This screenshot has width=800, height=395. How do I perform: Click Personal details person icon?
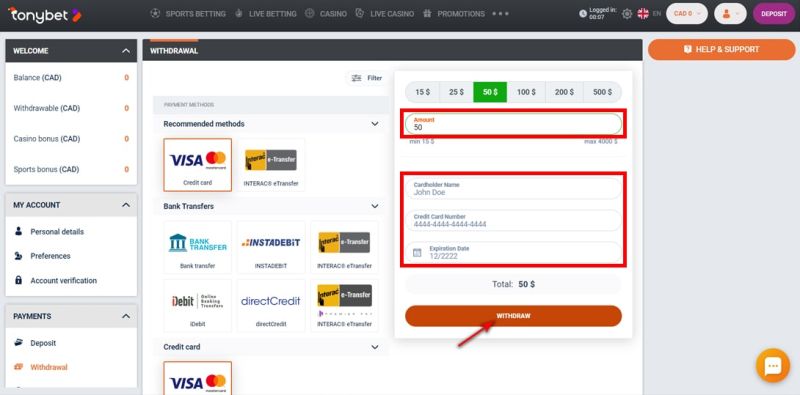(x=18, y=231)
